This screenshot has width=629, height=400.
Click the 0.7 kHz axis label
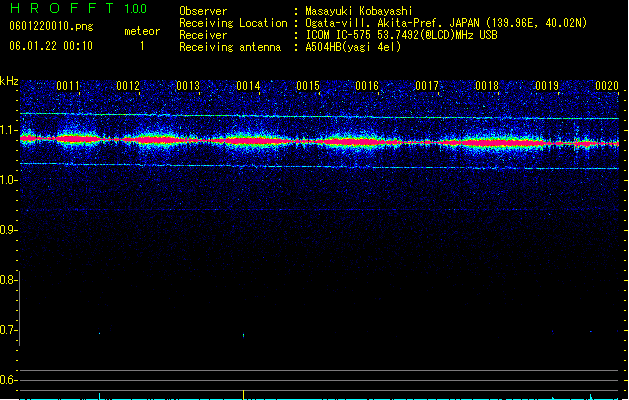8,330
